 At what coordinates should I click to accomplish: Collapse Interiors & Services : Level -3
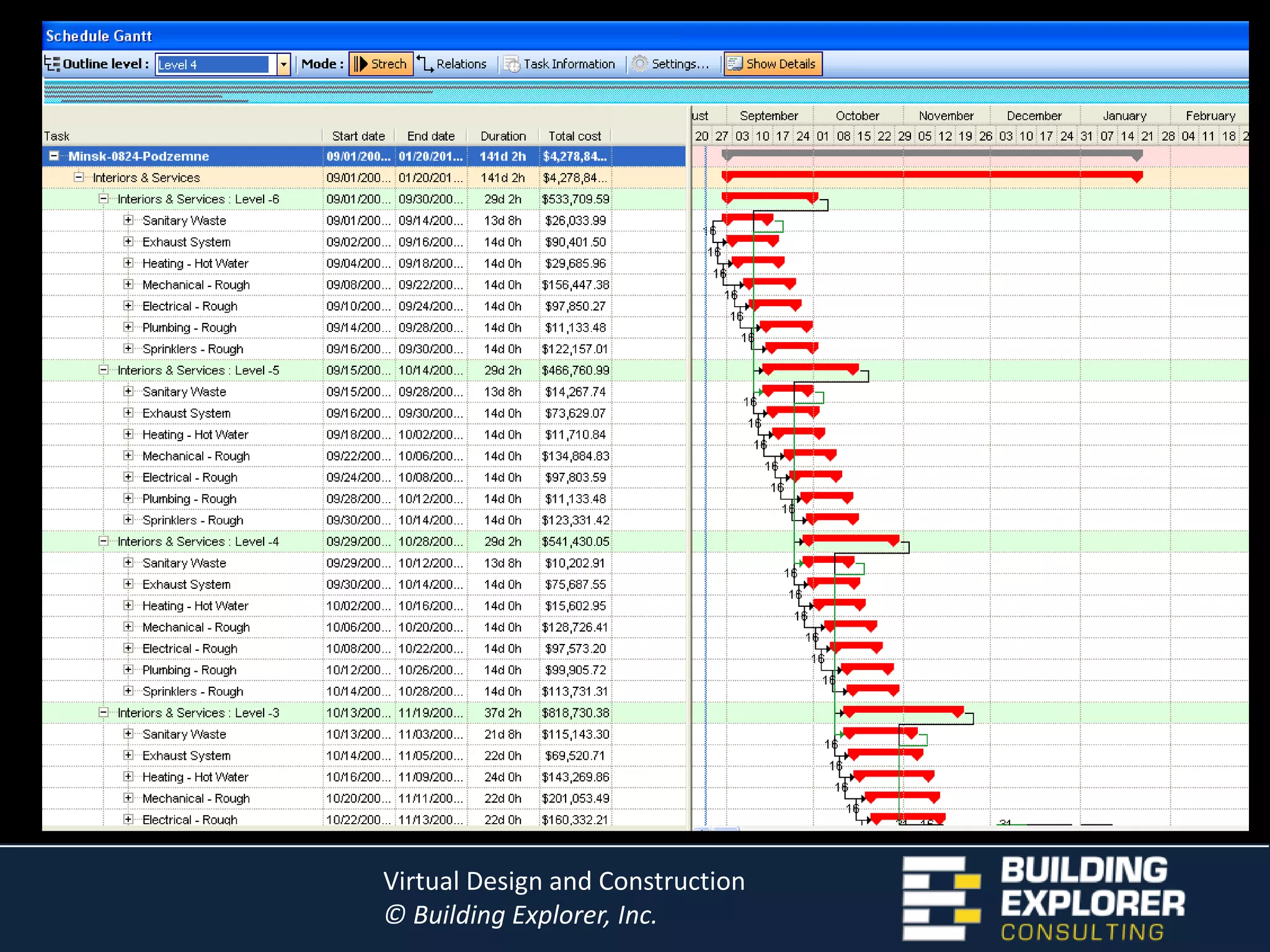coord(104,712)
